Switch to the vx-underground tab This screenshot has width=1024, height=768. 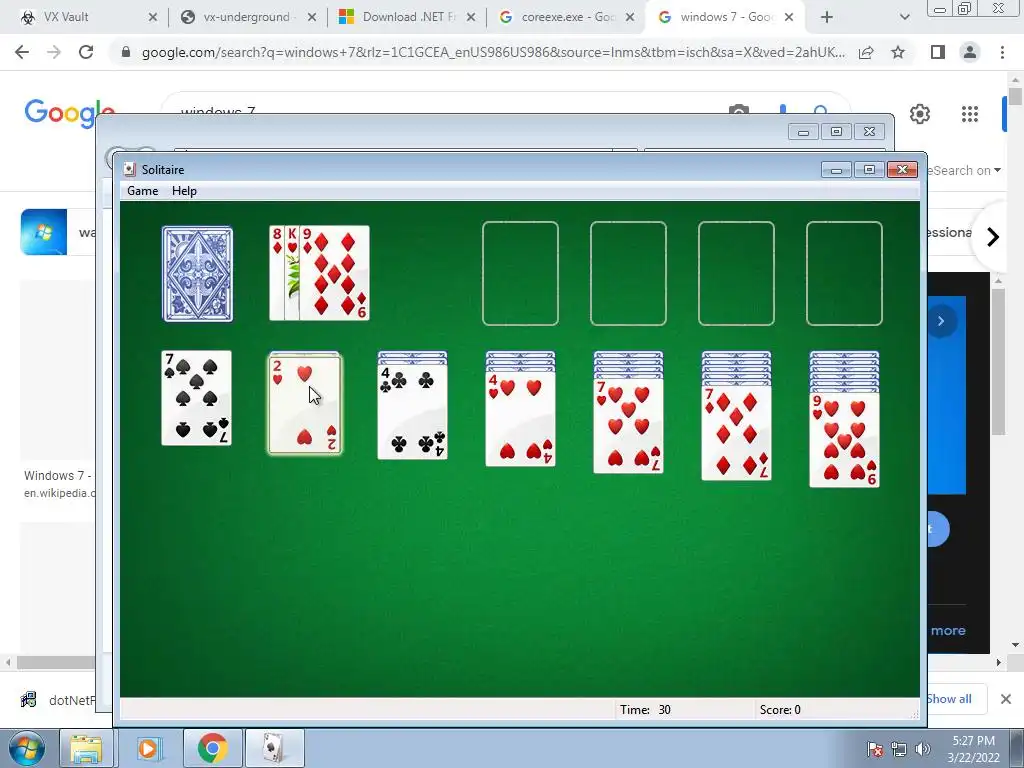247,17
